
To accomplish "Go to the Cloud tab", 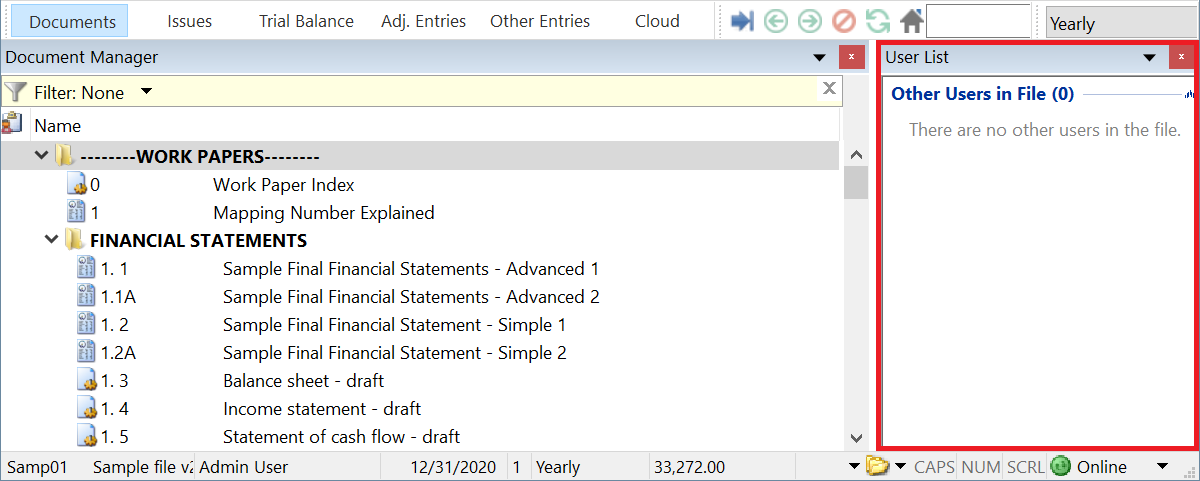I will click(x=657, y=21).
